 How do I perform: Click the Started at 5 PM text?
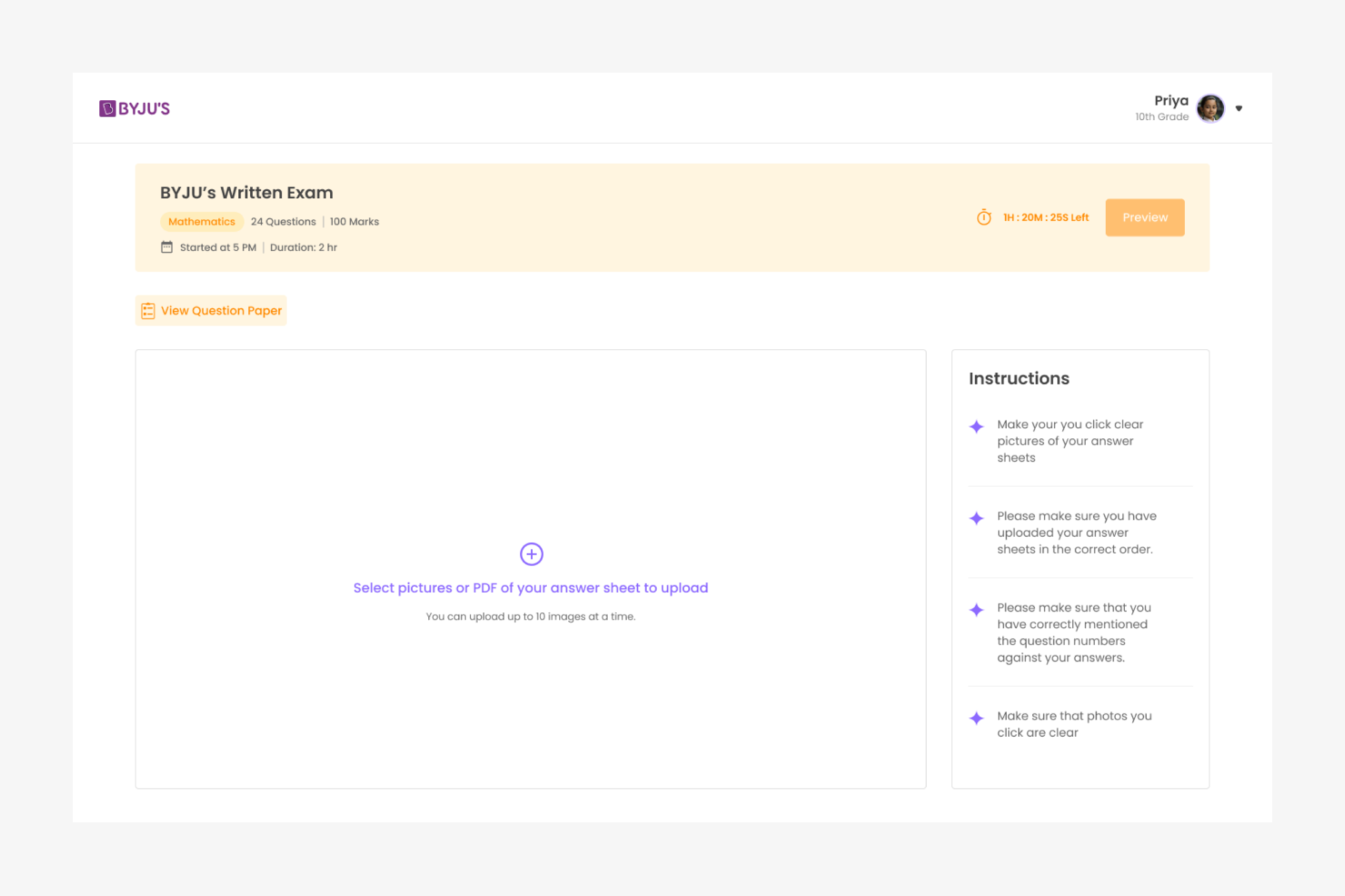click(218, 247)
